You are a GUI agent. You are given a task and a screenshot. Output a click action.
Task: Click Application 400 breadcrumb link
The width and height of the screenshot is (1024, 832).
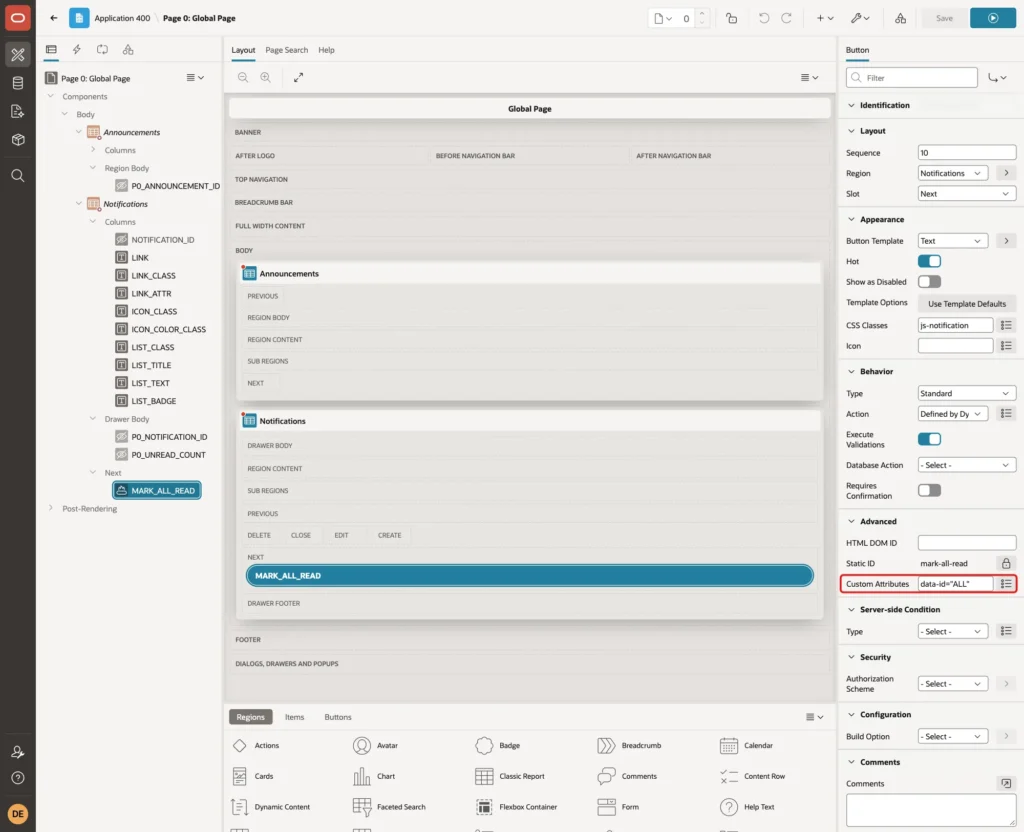click(122, 18)
